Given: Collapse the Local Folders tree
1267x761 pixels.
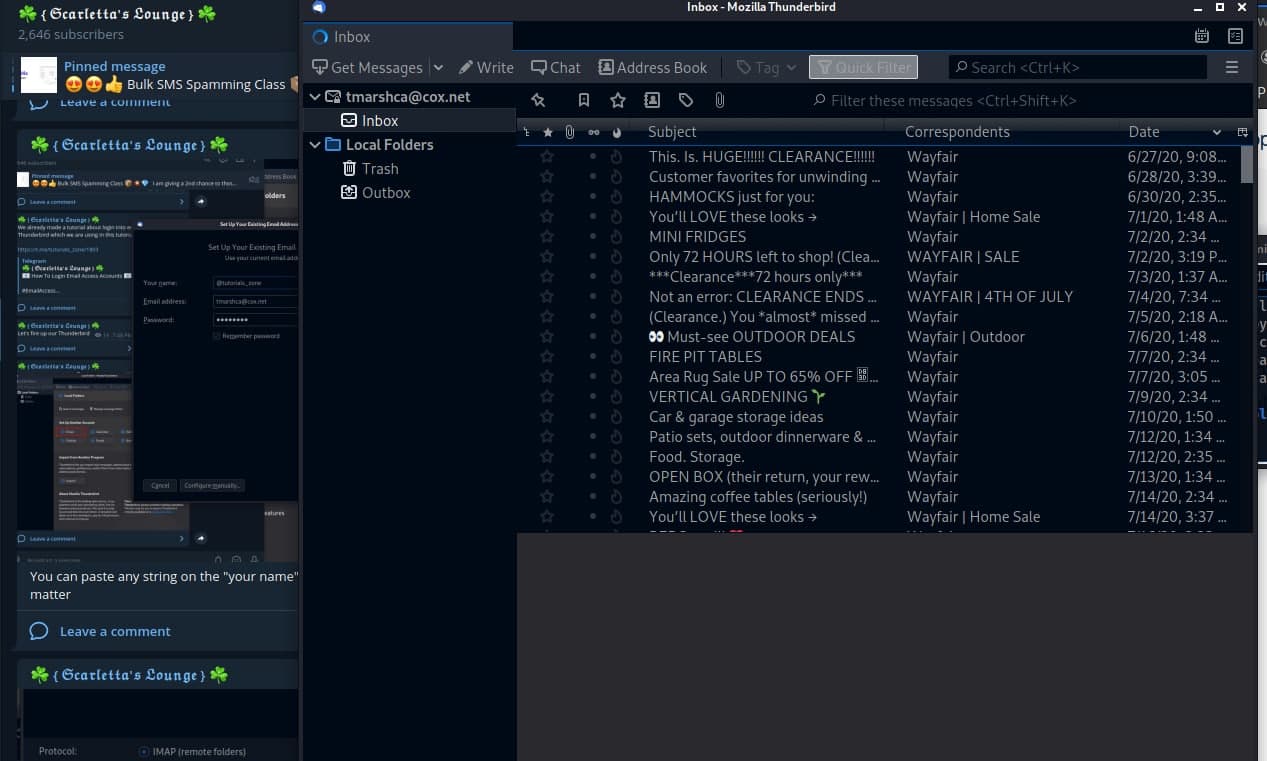Looking at the screenshot, I should [x=315, y=145].
